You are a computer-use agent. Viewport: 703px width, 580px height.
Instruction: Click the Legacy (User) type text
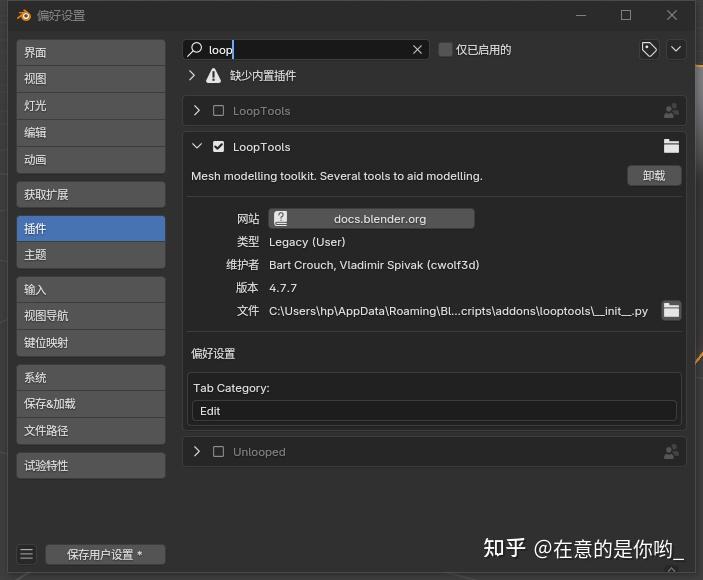tap(307, 242)
